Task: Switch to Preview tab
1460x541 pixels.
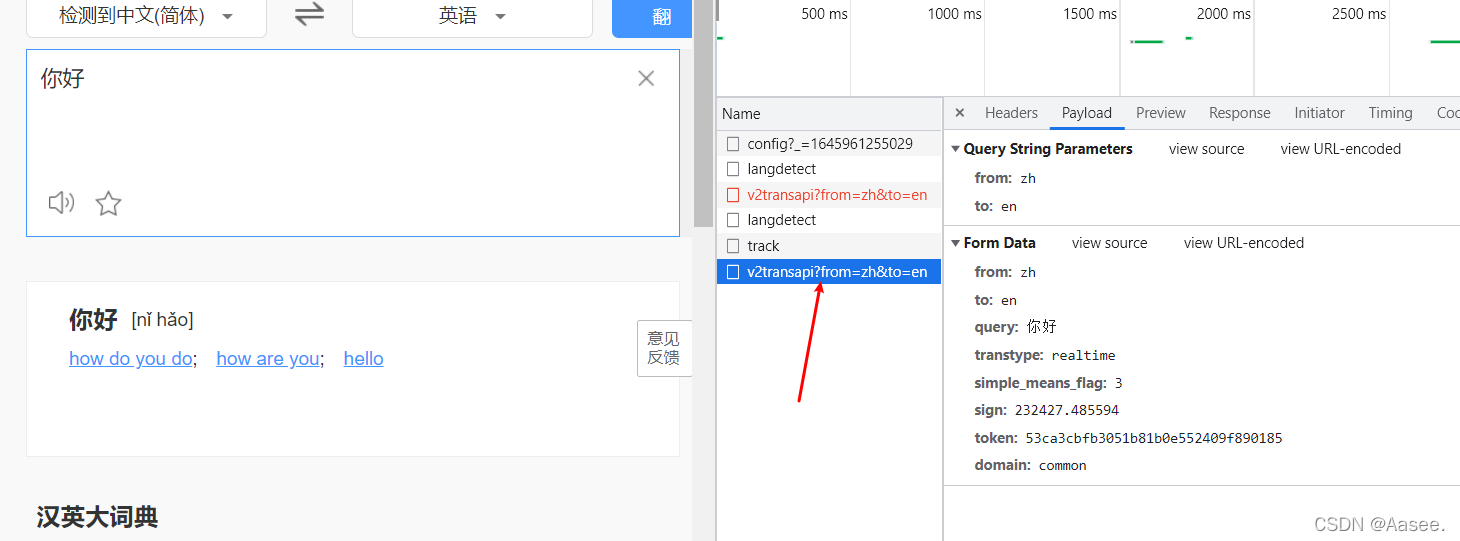Action: pyautogui.click(x=1161, y=113)
